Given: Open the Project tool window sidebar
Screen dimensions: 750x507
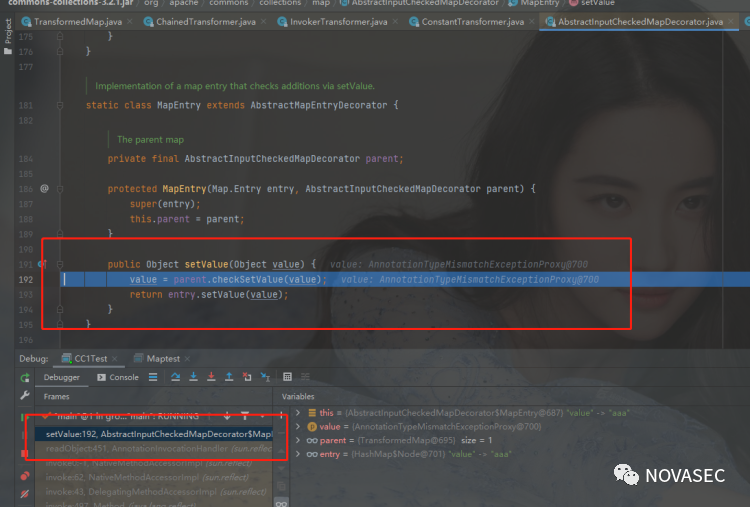Looking at the screenshot, I should pyautogui.click(x=8, y=36).
